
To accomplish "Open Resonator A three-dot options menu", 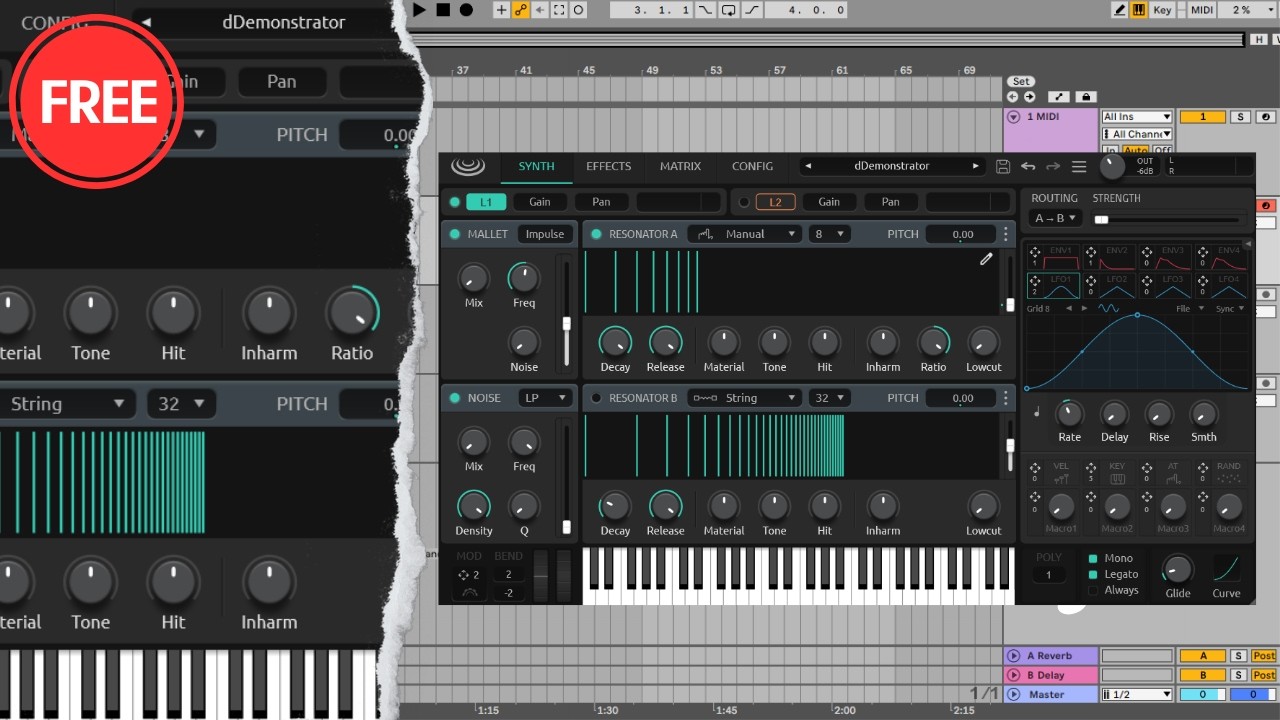I will (1006, 234).
